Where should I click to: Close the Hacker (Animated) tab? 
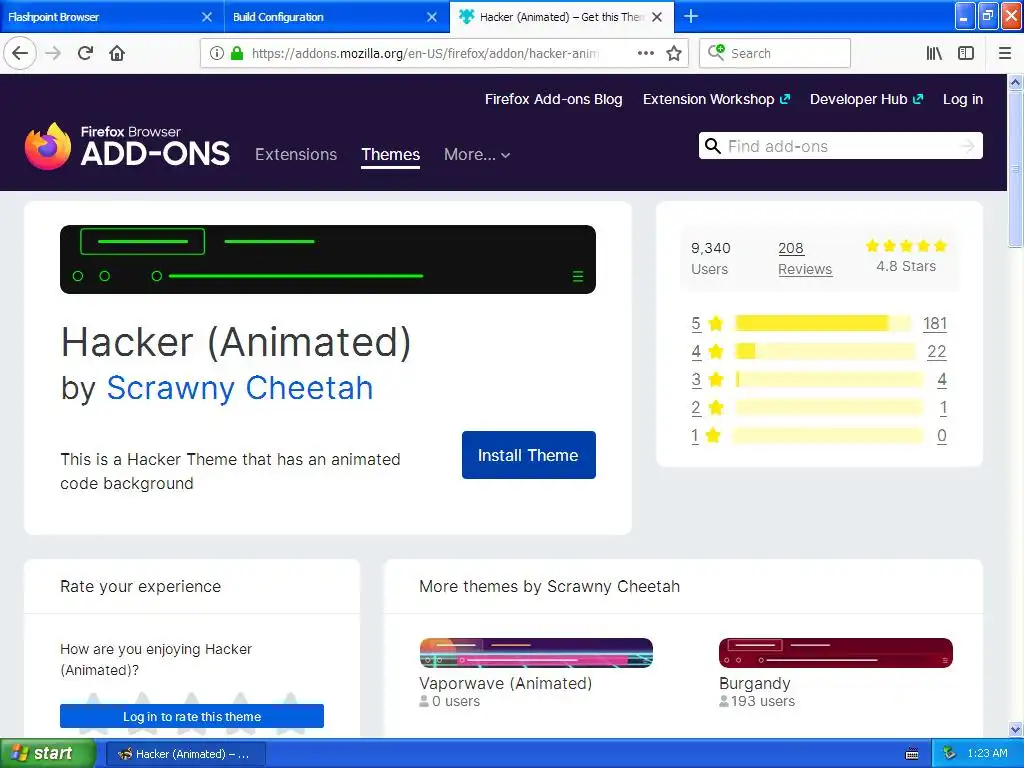[x=657, y=17]
